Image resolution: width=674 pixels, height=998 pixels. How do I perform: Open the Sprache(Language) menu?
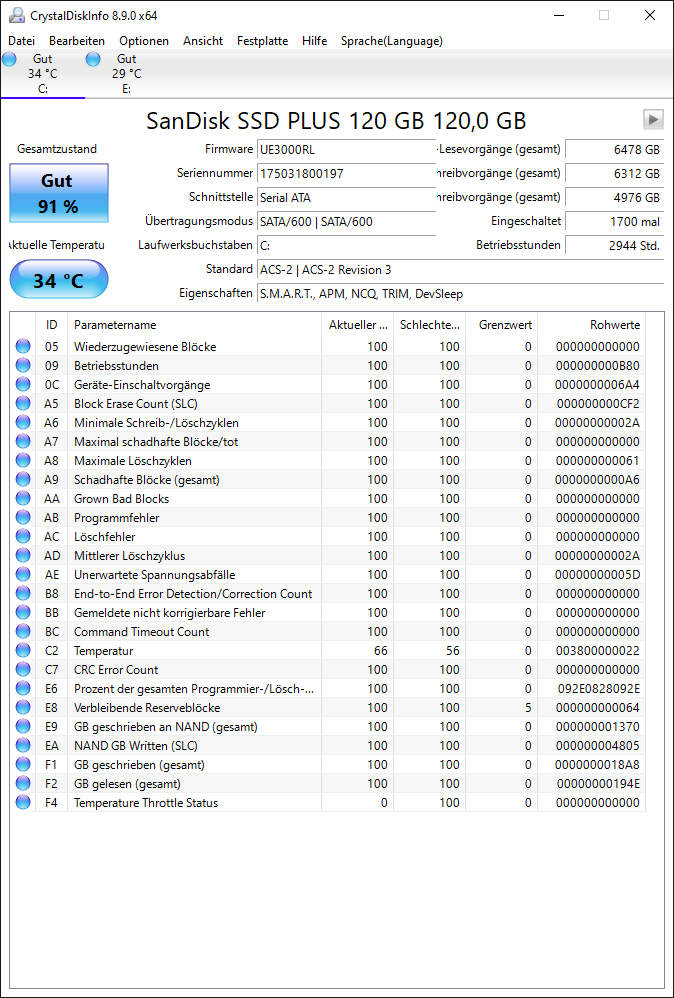click(392, 41)
